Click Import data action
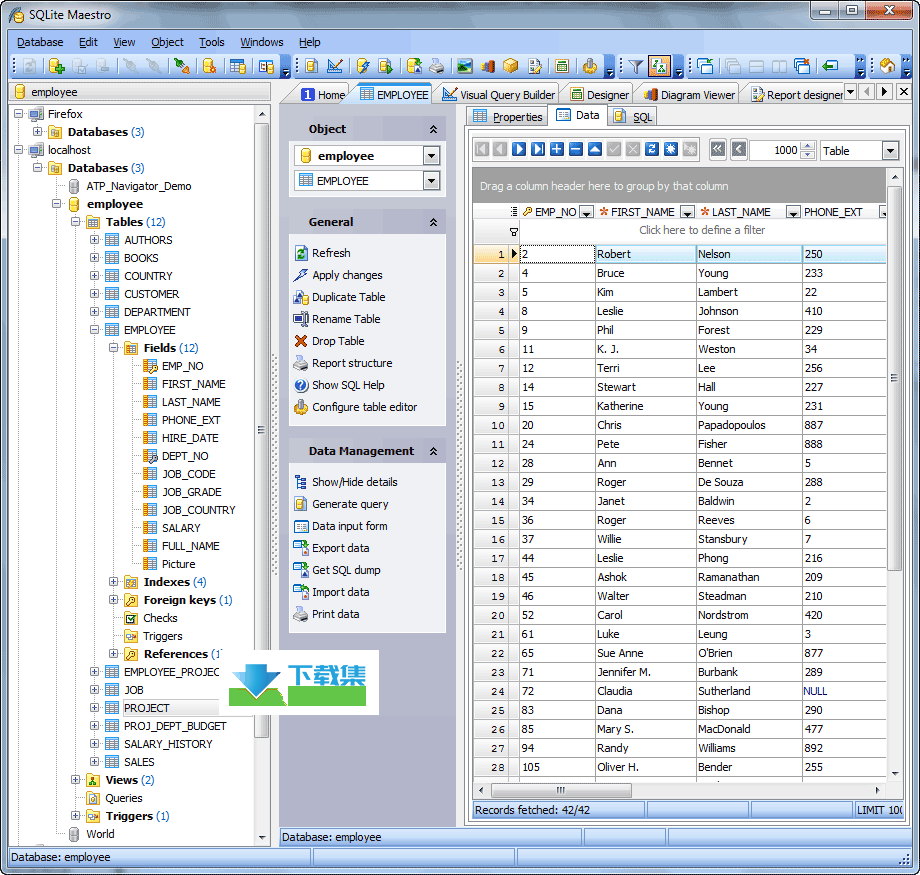920x875 pixels. click(332, 592)
